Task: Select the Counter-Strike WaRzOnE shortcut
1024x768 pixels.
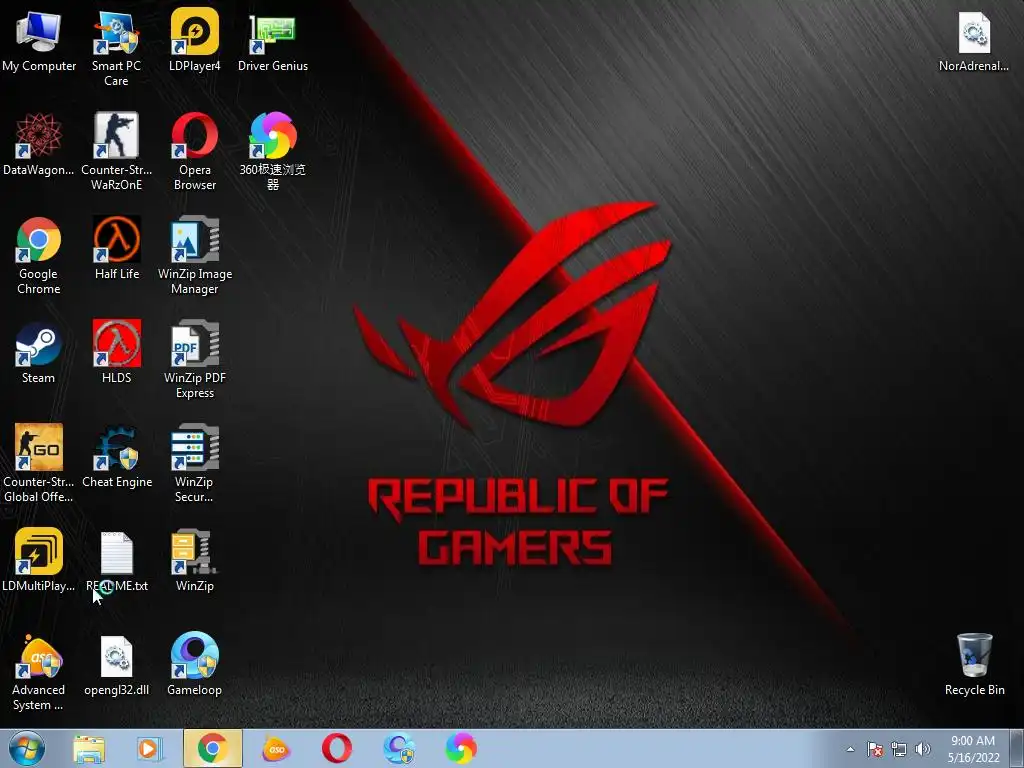Action: point(116,151)
